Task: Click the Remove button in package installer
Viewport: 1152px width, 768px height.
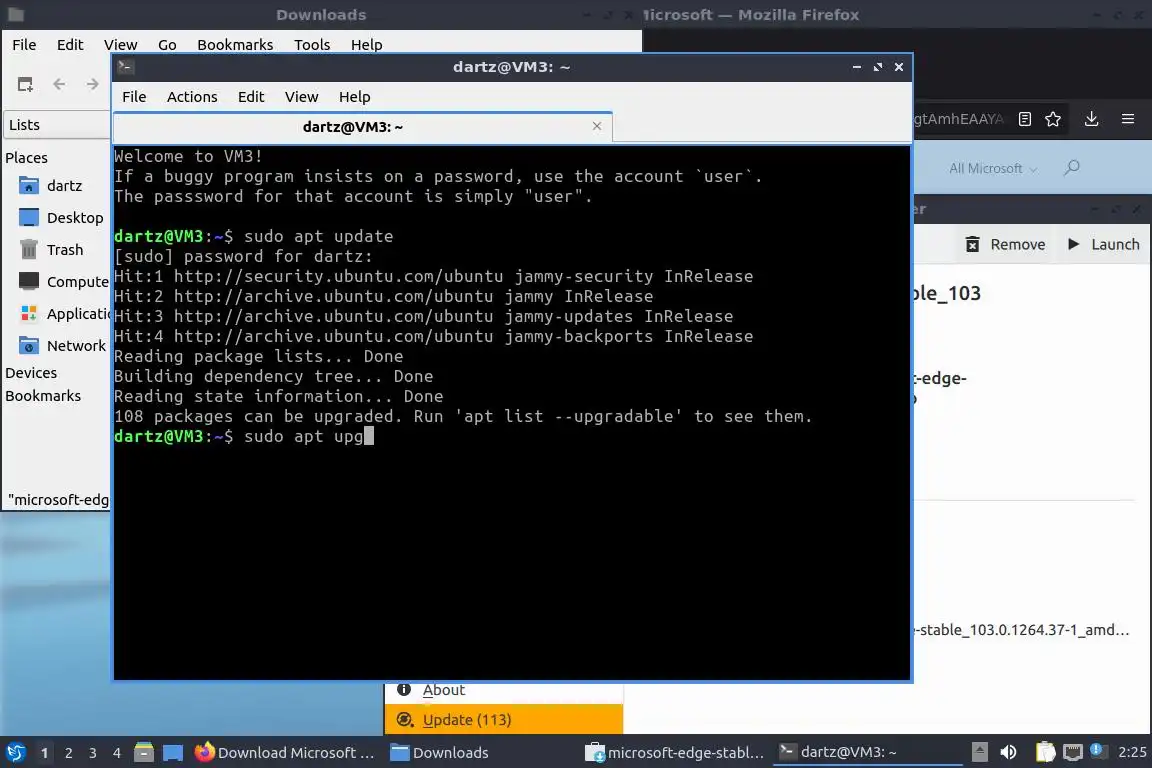Action: click(x=1004, y=245)
